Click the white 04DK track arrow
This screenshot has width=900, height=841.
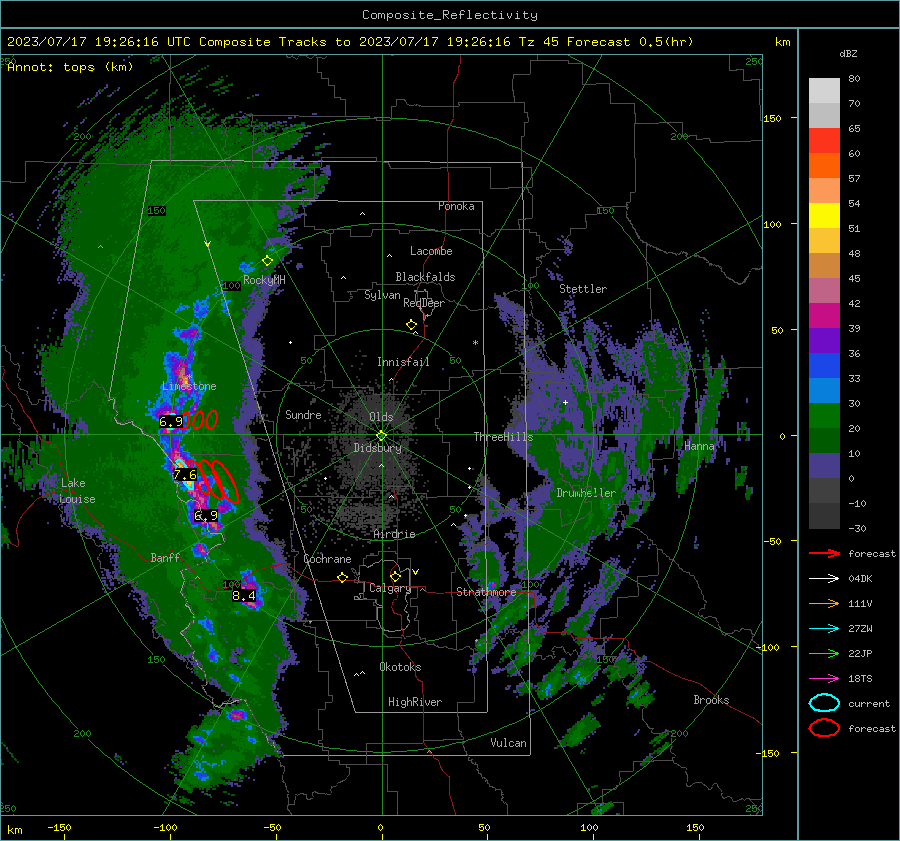point(824,579)
